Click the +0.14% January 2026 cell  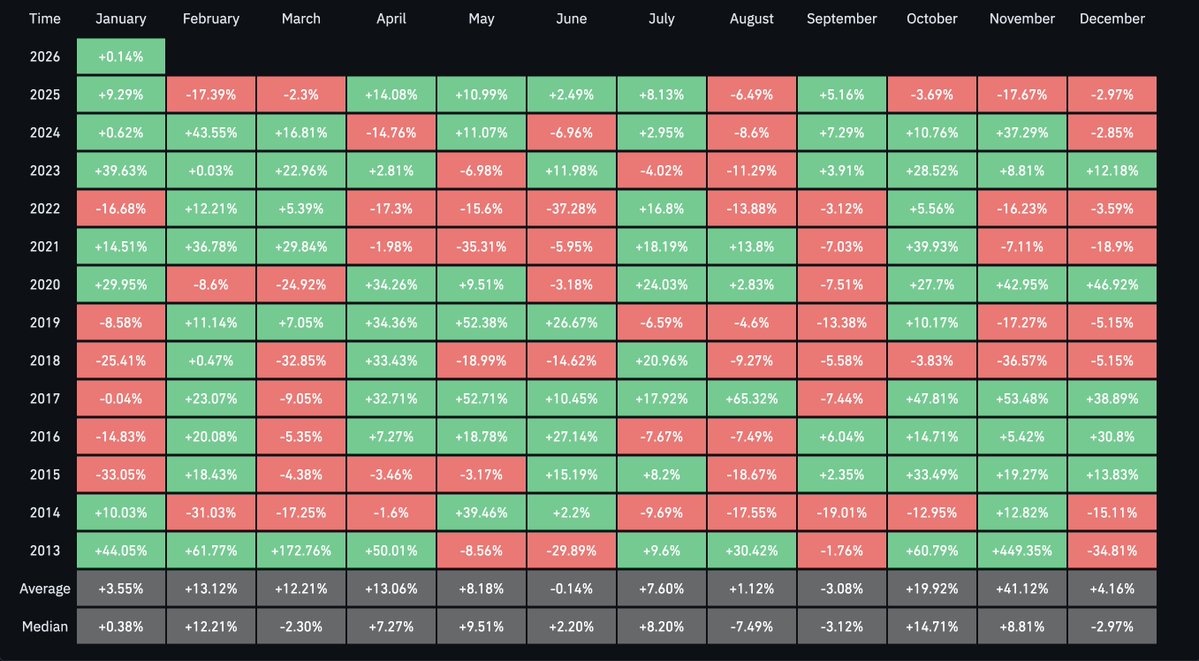[120, 57]
